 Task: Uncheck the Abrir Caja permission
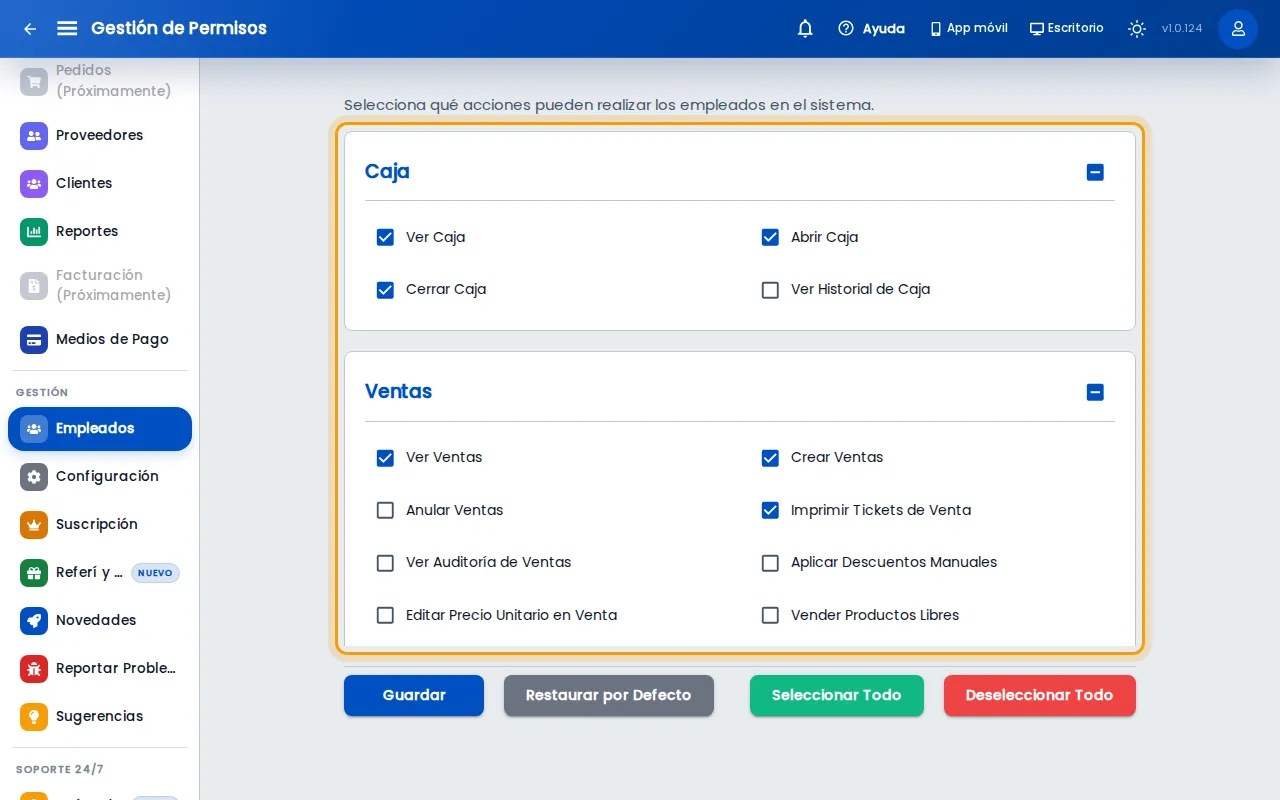click(x=770, y=237)
